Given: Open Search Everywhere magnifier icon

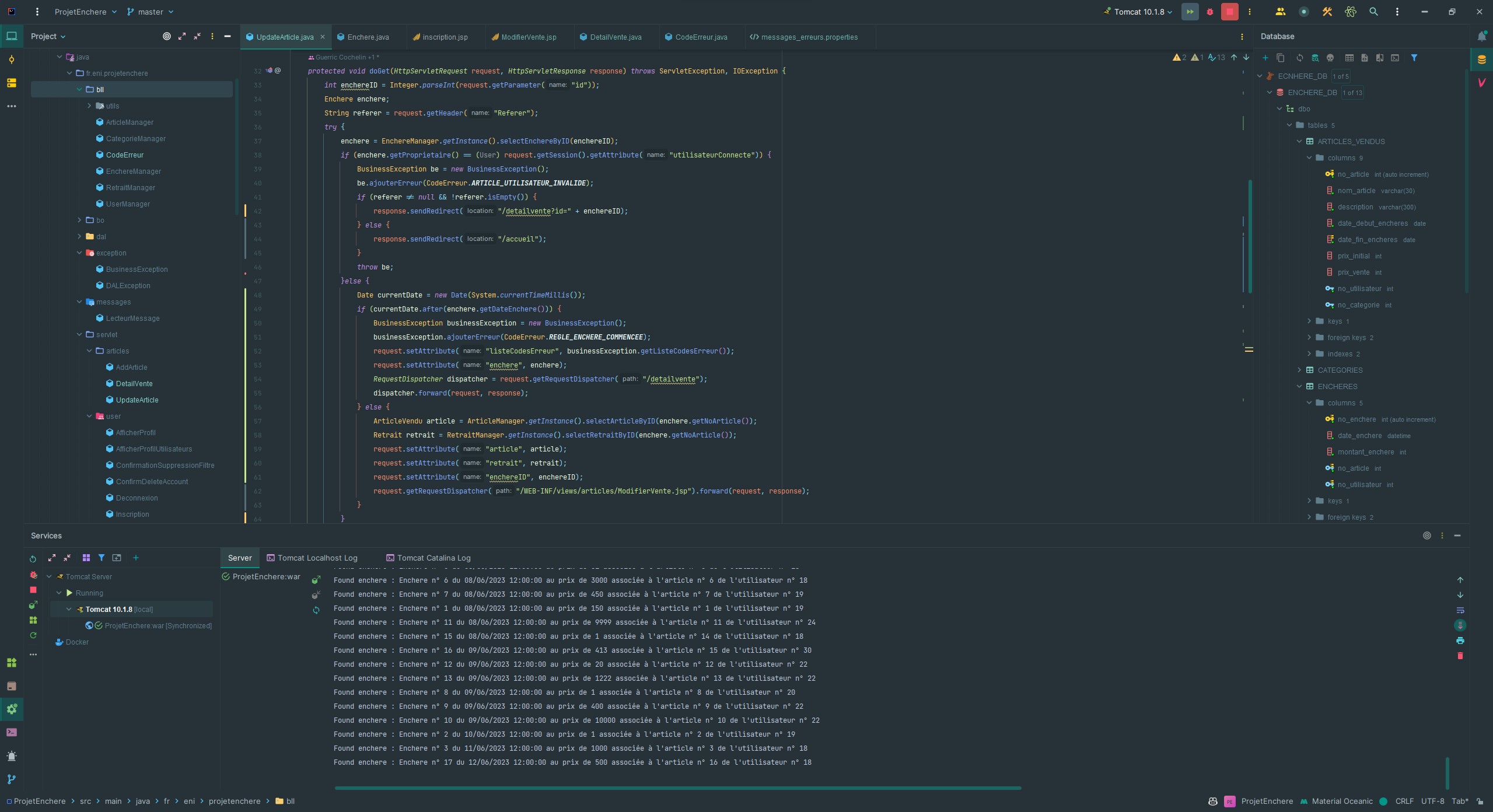Looking at the screenshot, I should pyautogui.click(x=1373, y=12).
